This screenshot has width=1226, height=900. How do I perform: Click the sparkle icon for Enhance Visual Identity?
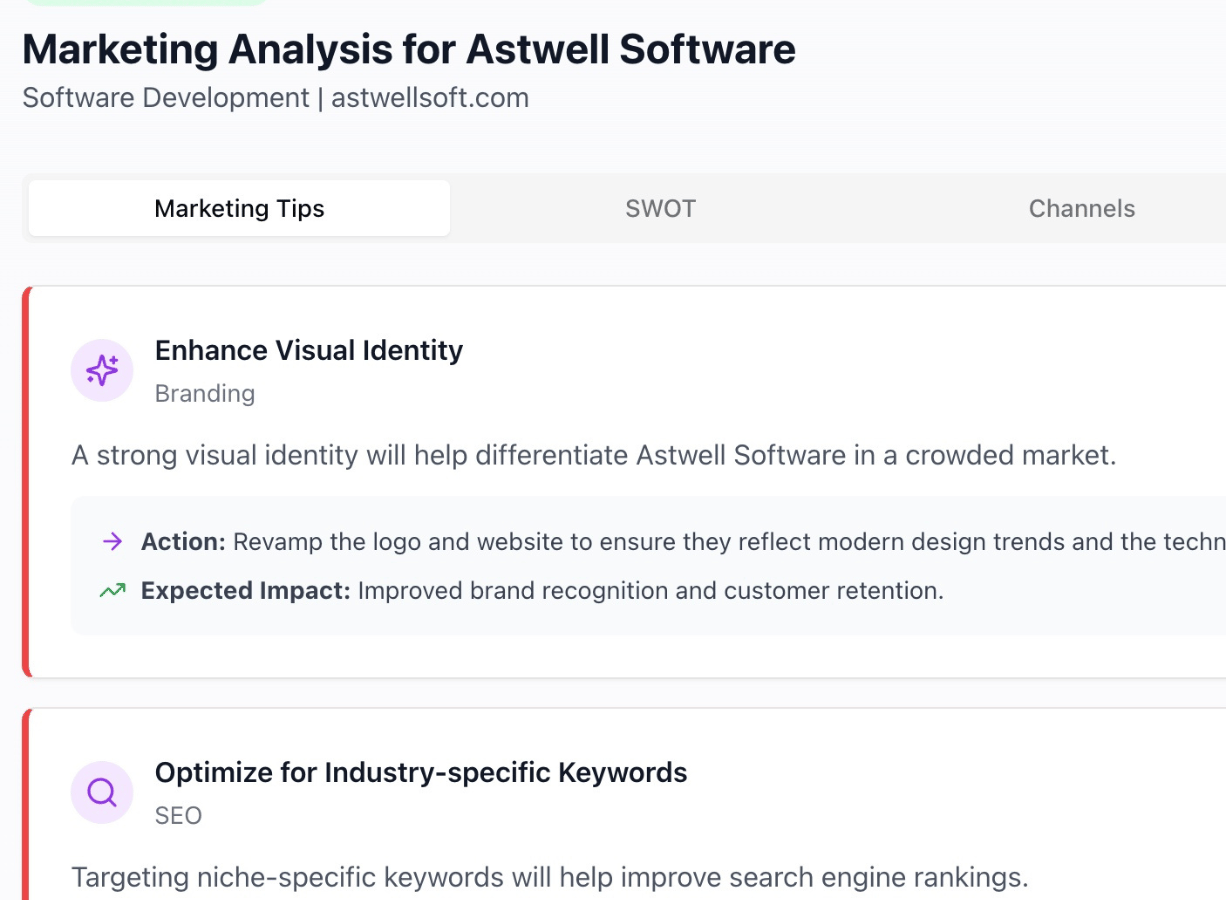coord(102,371)
